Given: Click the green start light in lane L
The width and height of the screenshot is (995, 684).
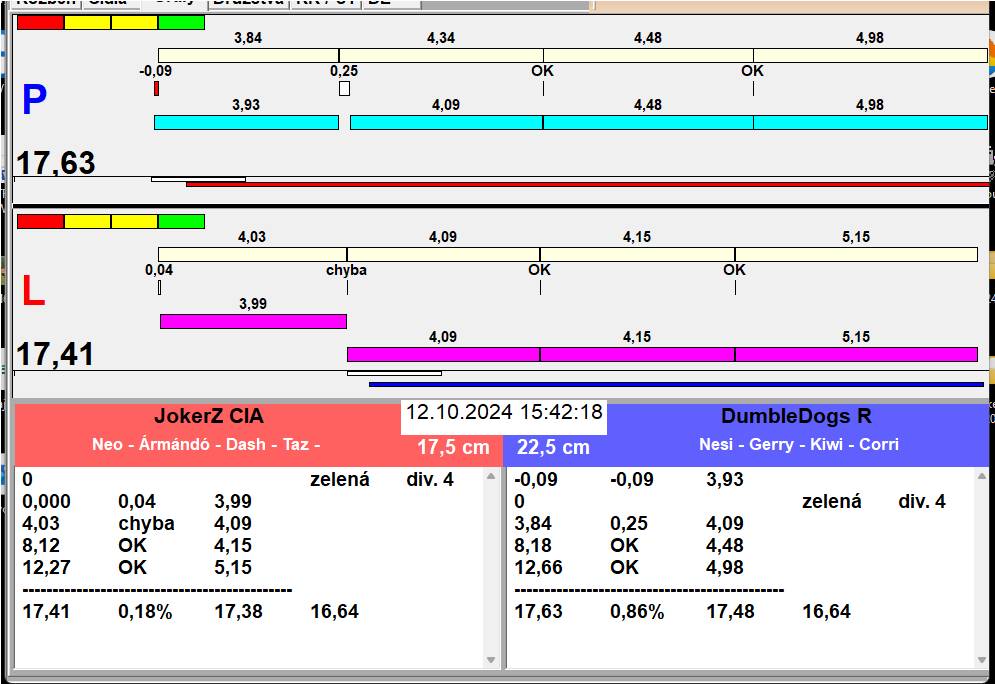Looking at the screenshot, I should click(181, 221).
